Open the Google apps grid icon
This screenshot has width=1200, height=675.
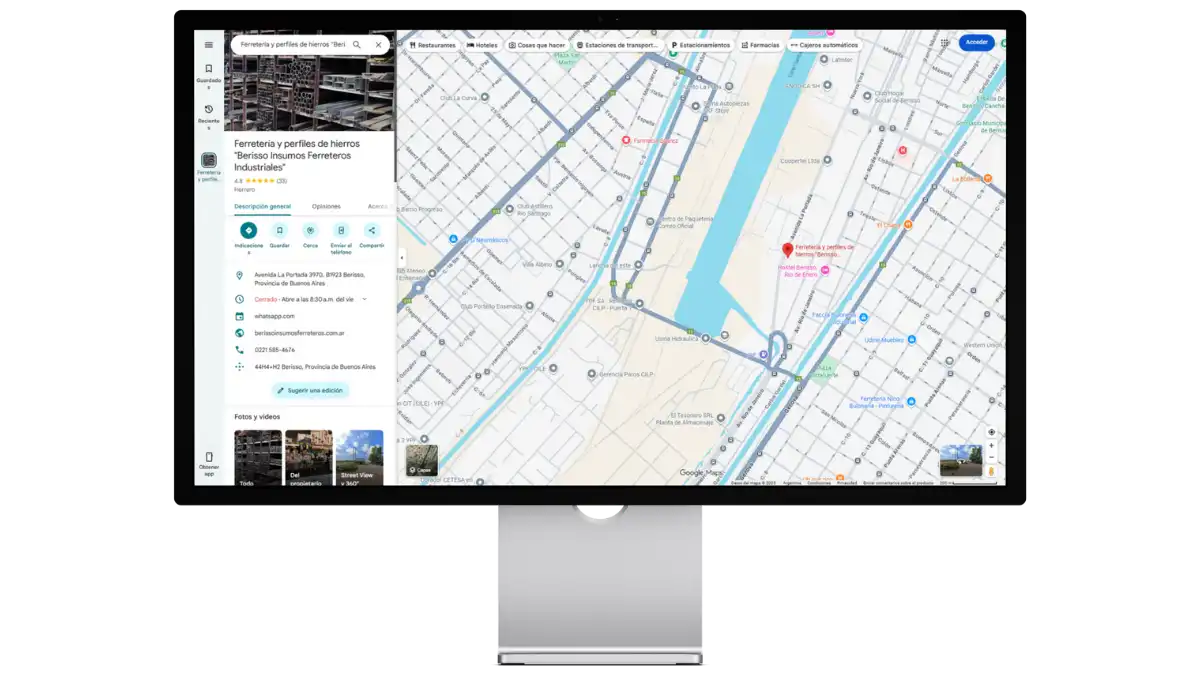click(944, 43)
